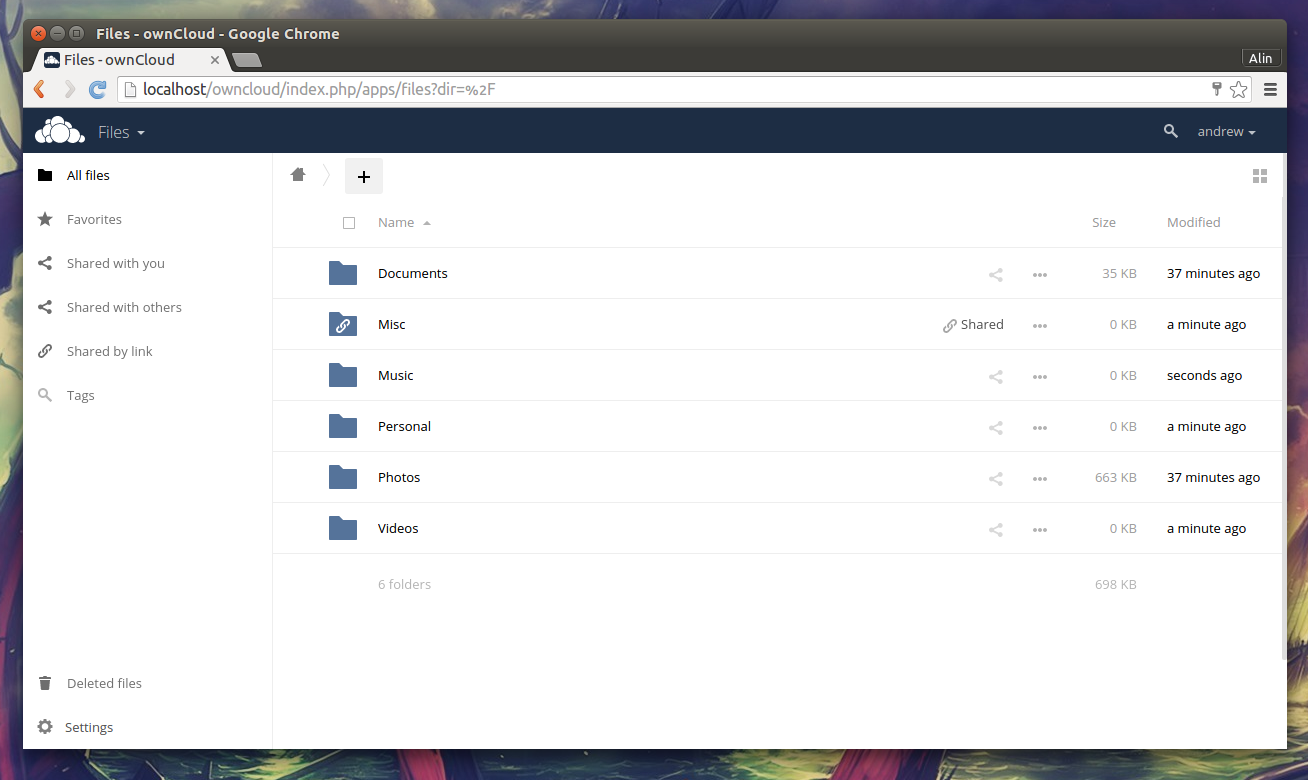The height and width of the screenshot is (780, 1308).
Task: Click the Shared indicator on Misc folder
Action: (x=972, y=324)
